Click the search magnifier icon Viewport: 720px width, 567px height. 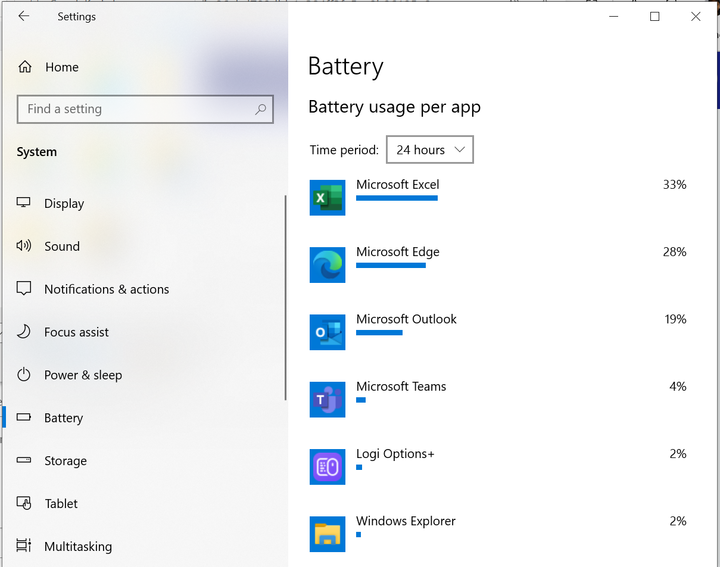pyautogui.click(x=261, y=109)
